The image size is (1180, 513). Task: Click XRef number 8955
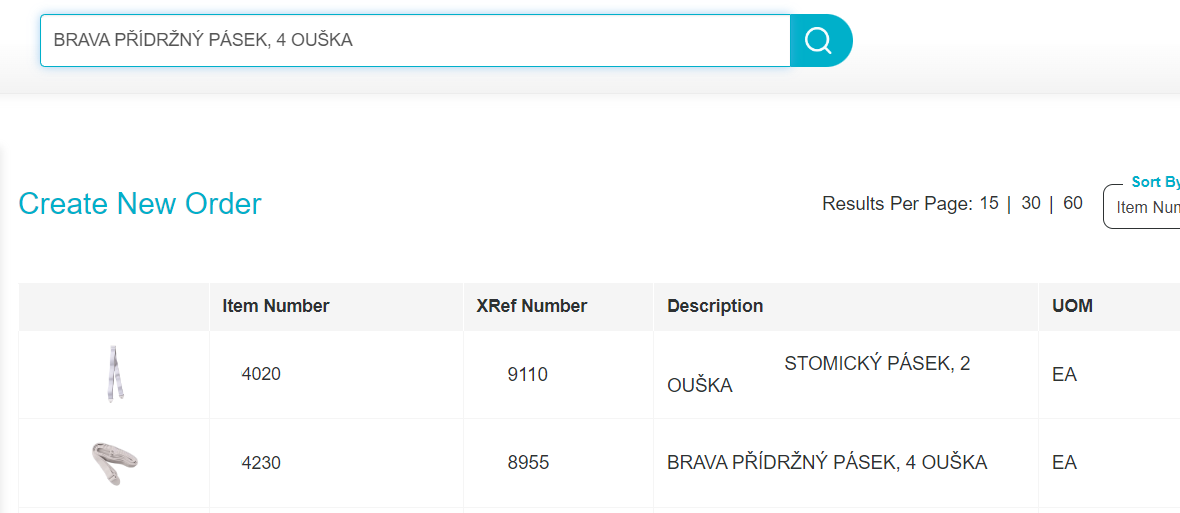528,463
